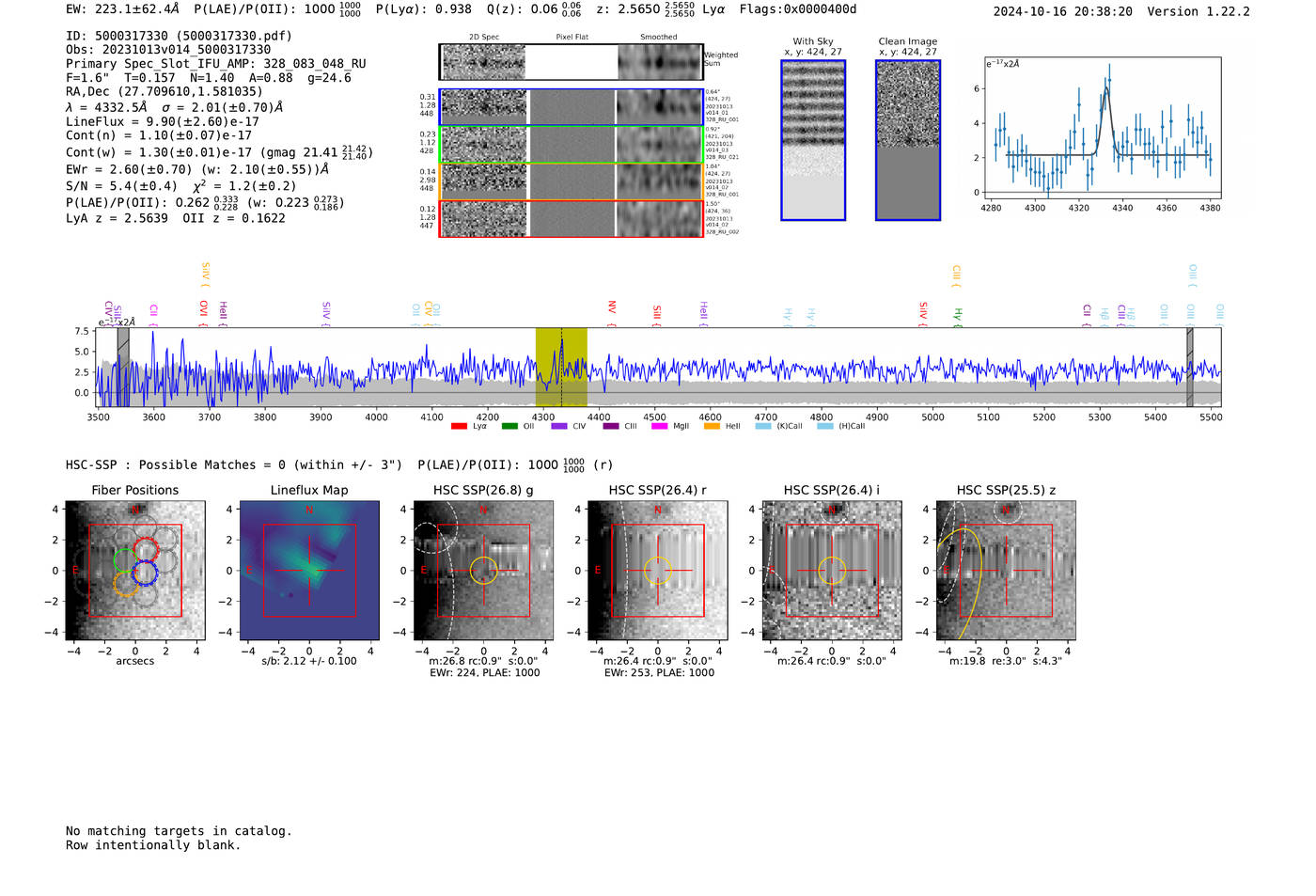The height and width of the screenshot is (896, 1316).
Task: Select the orange-framed fiber spectrum row
Action: [571, 181]
